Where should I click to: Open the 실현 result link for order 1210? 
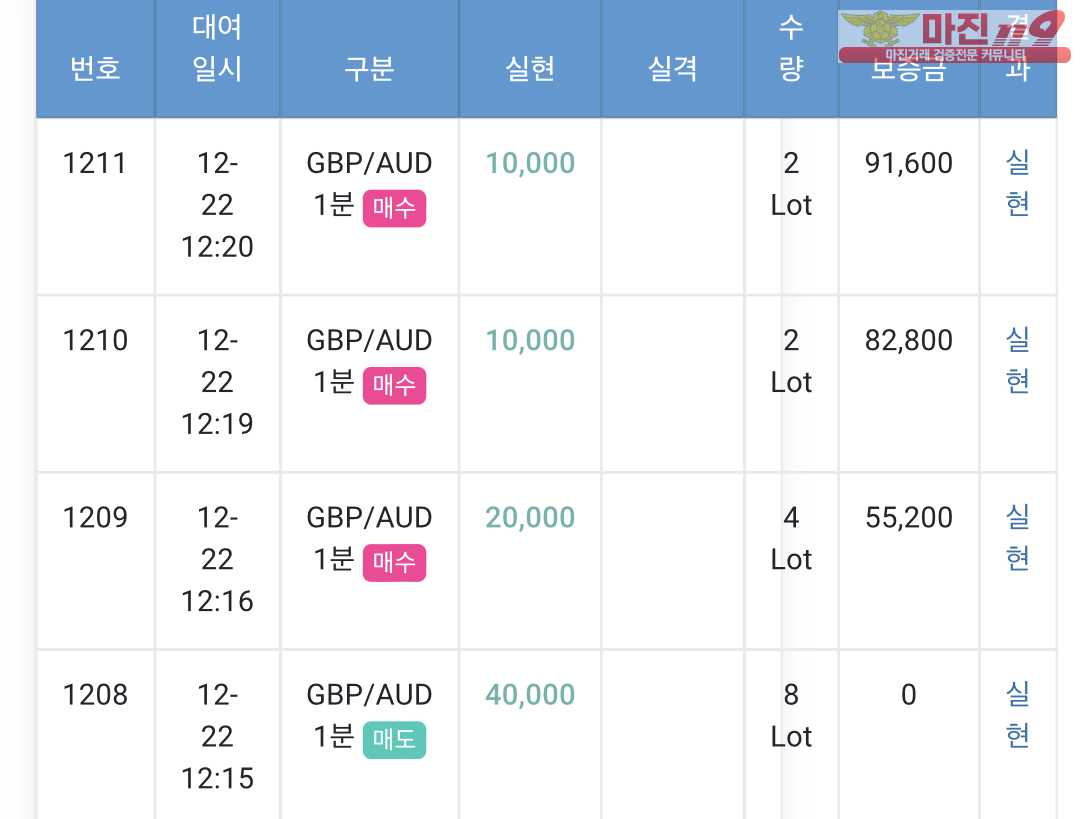1017,361
